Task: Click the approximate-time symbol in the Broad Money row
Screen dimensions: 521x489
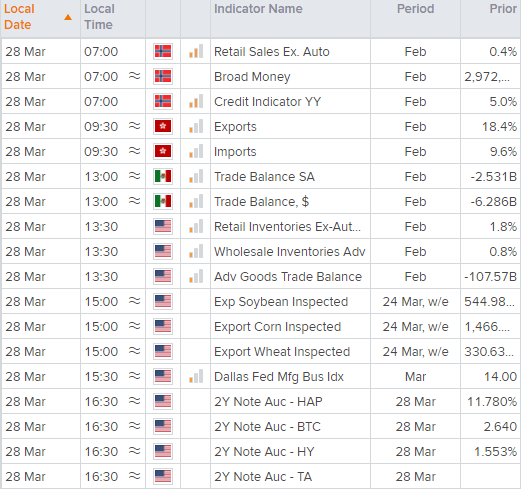Action: 135,76
